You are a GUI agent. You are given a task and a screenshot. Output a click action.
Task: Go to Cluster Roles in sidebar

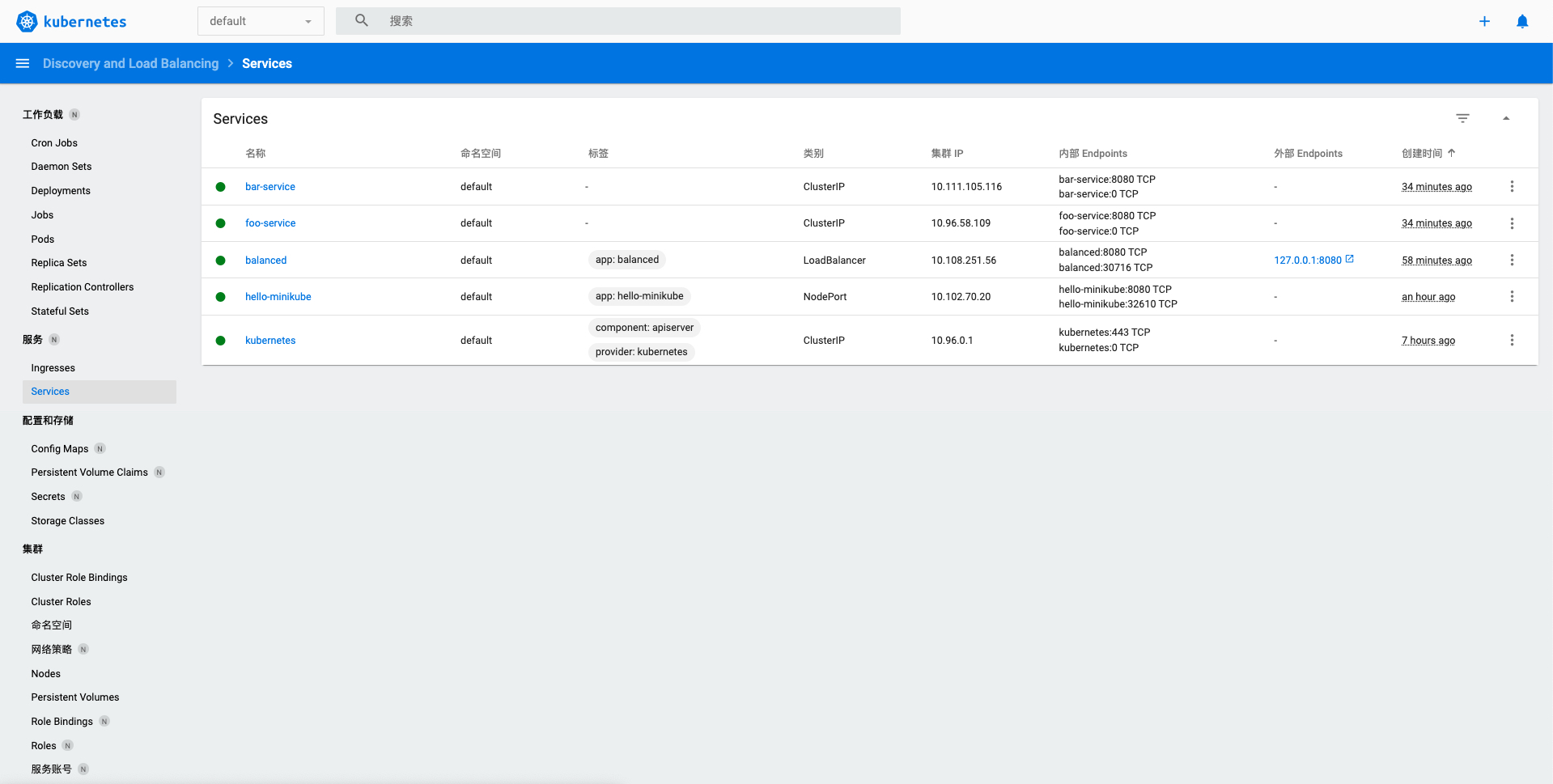click(61, 602)
